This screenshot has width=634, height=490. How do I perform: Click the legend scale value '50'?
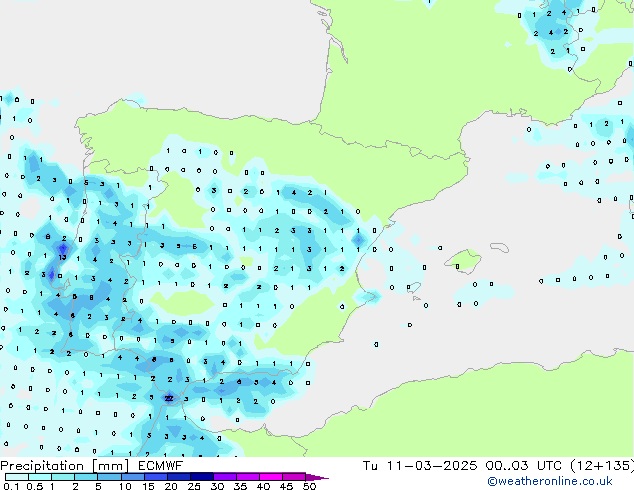tap(309, 486)
